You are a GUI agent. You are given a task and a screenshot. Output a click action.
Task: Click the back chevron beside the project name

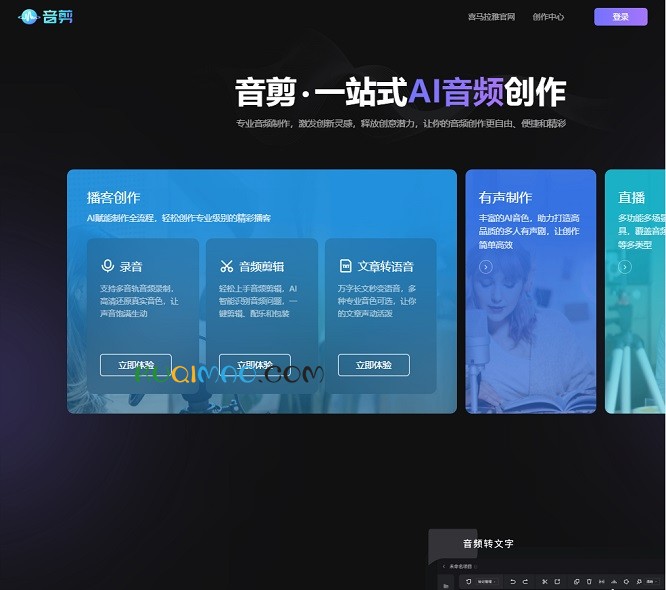pos(443,567)
